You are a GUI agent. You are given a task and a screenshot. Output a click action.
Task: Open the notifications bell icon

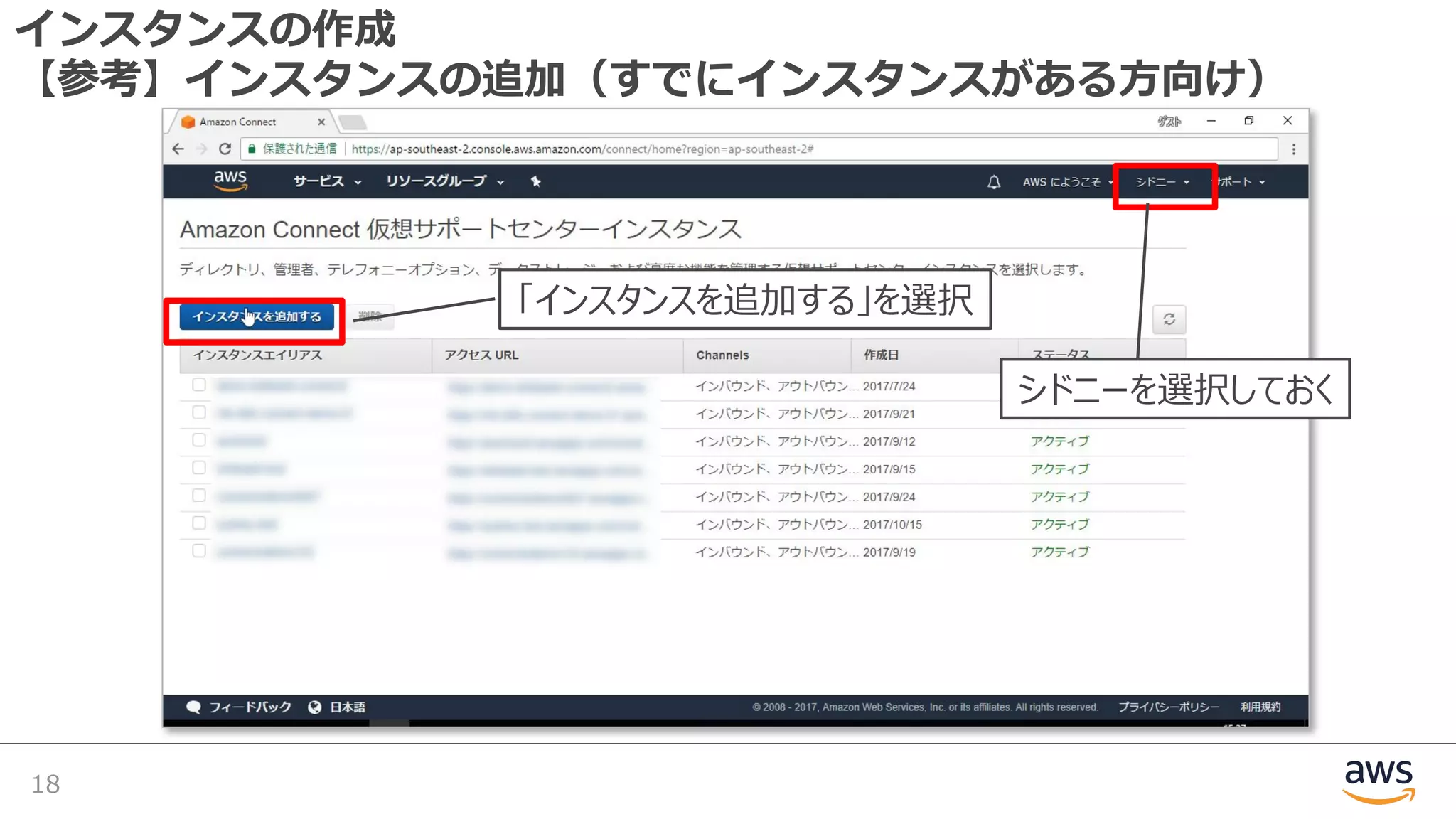(x=993, y=182)
